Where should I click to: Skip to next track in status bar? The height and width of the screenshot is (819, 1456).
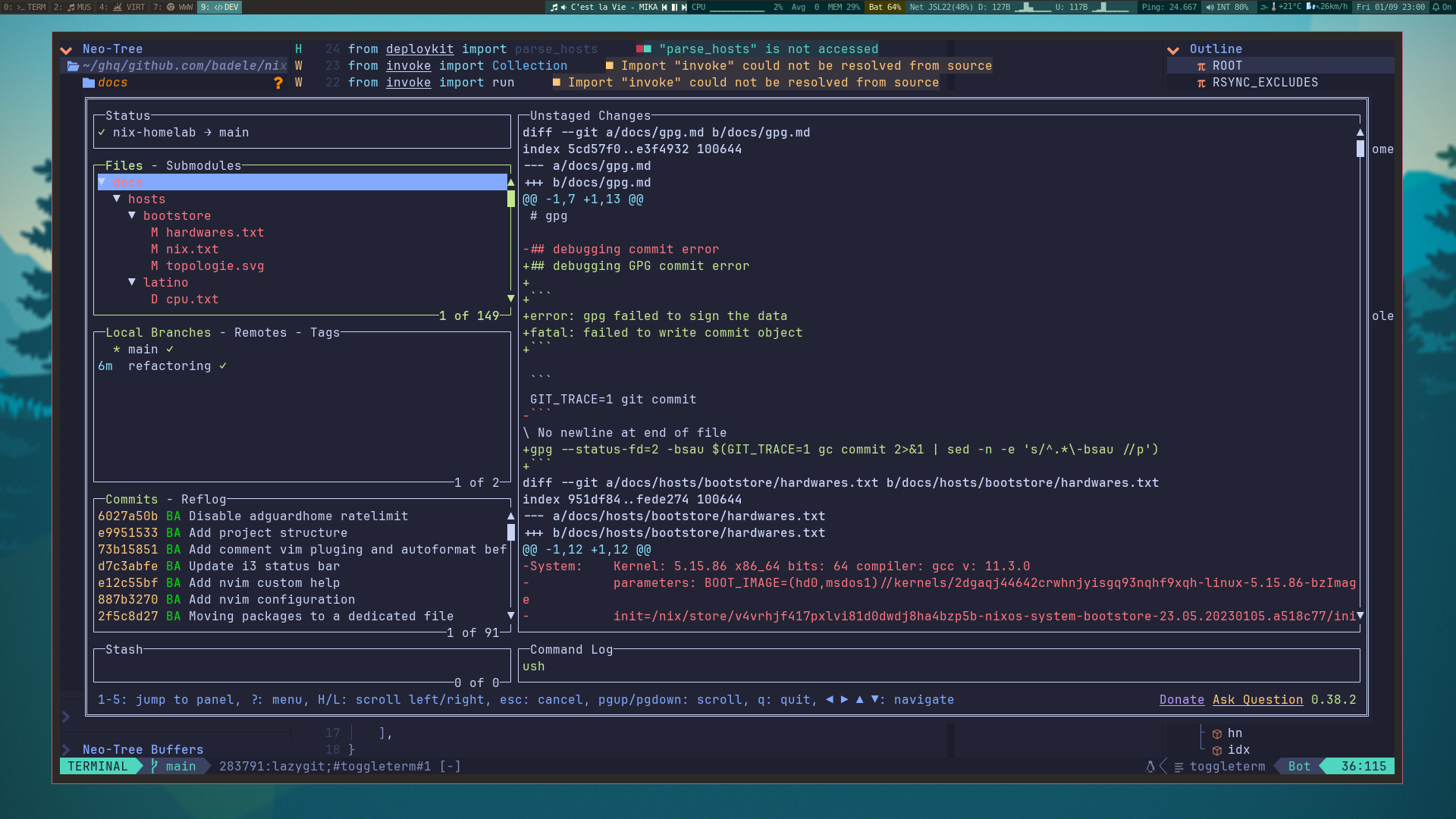(x=684, y=7)
